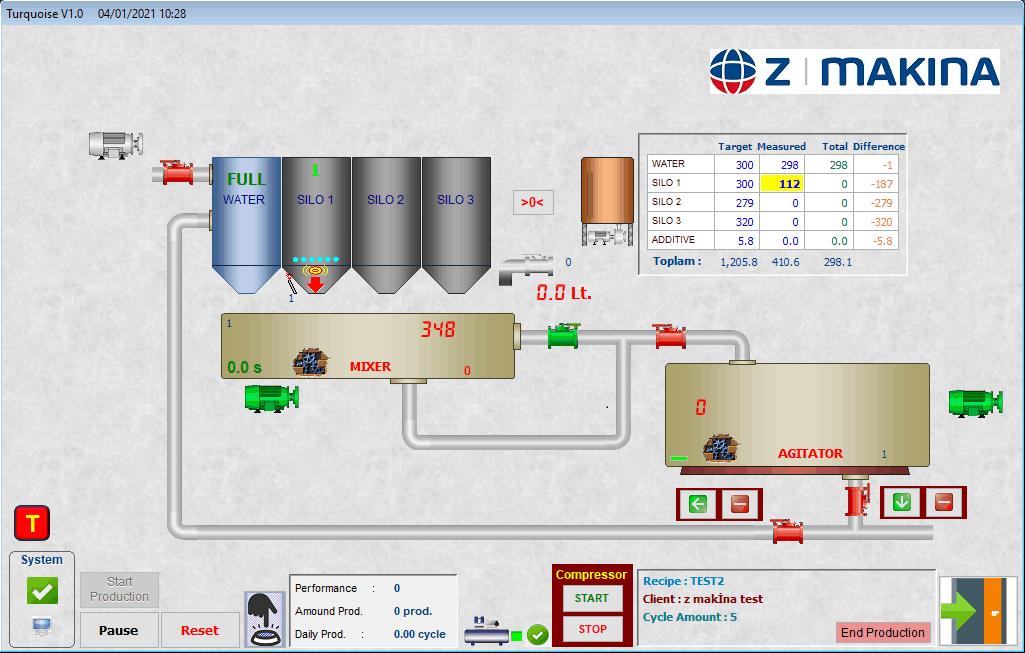This screenshot has width=1025, height=653.
Task: Click the compressor STOP button
Action: (x=592, y=629)
